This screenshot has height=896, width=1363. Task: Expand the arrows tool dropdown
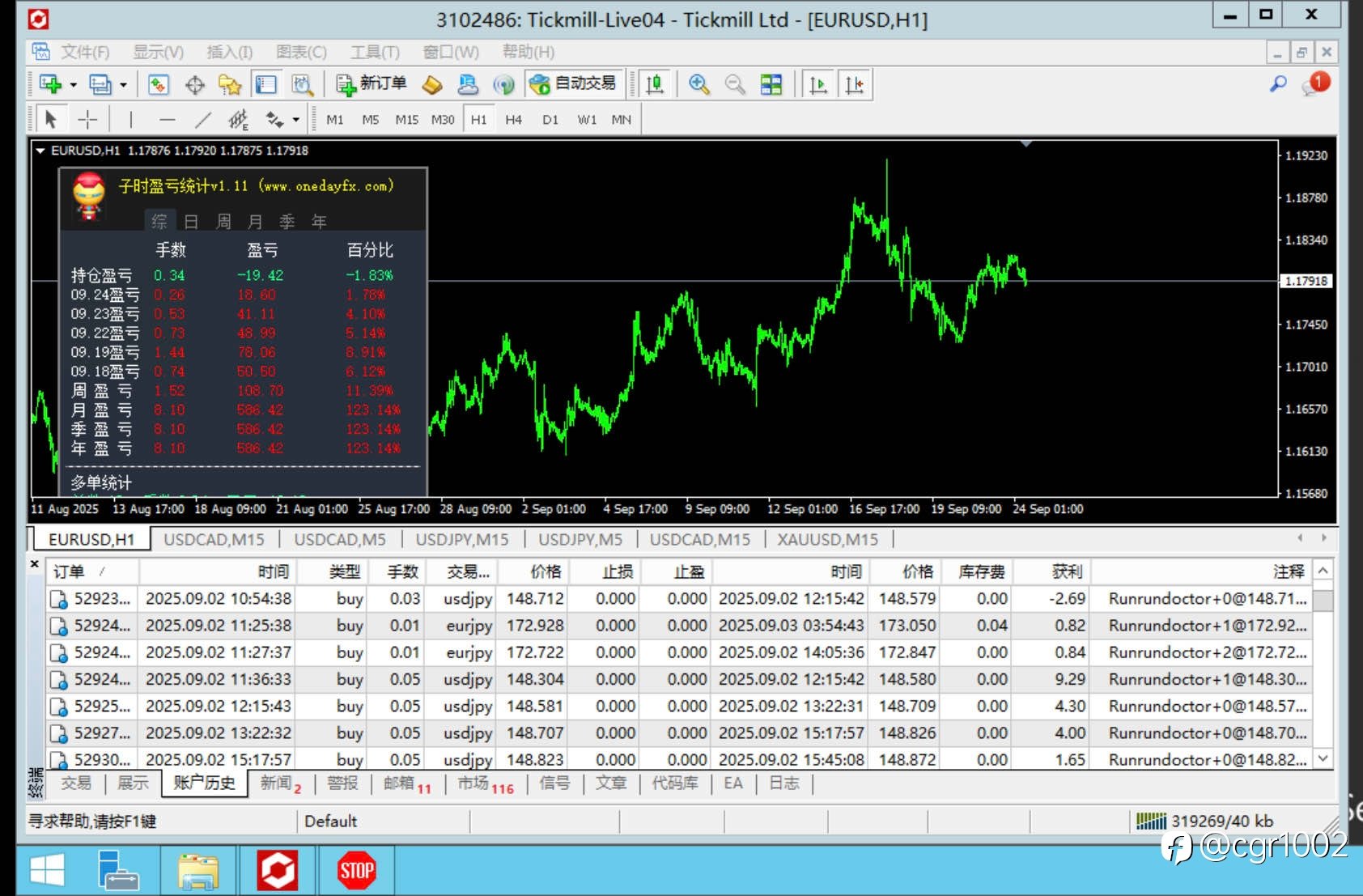coord(296,120)
